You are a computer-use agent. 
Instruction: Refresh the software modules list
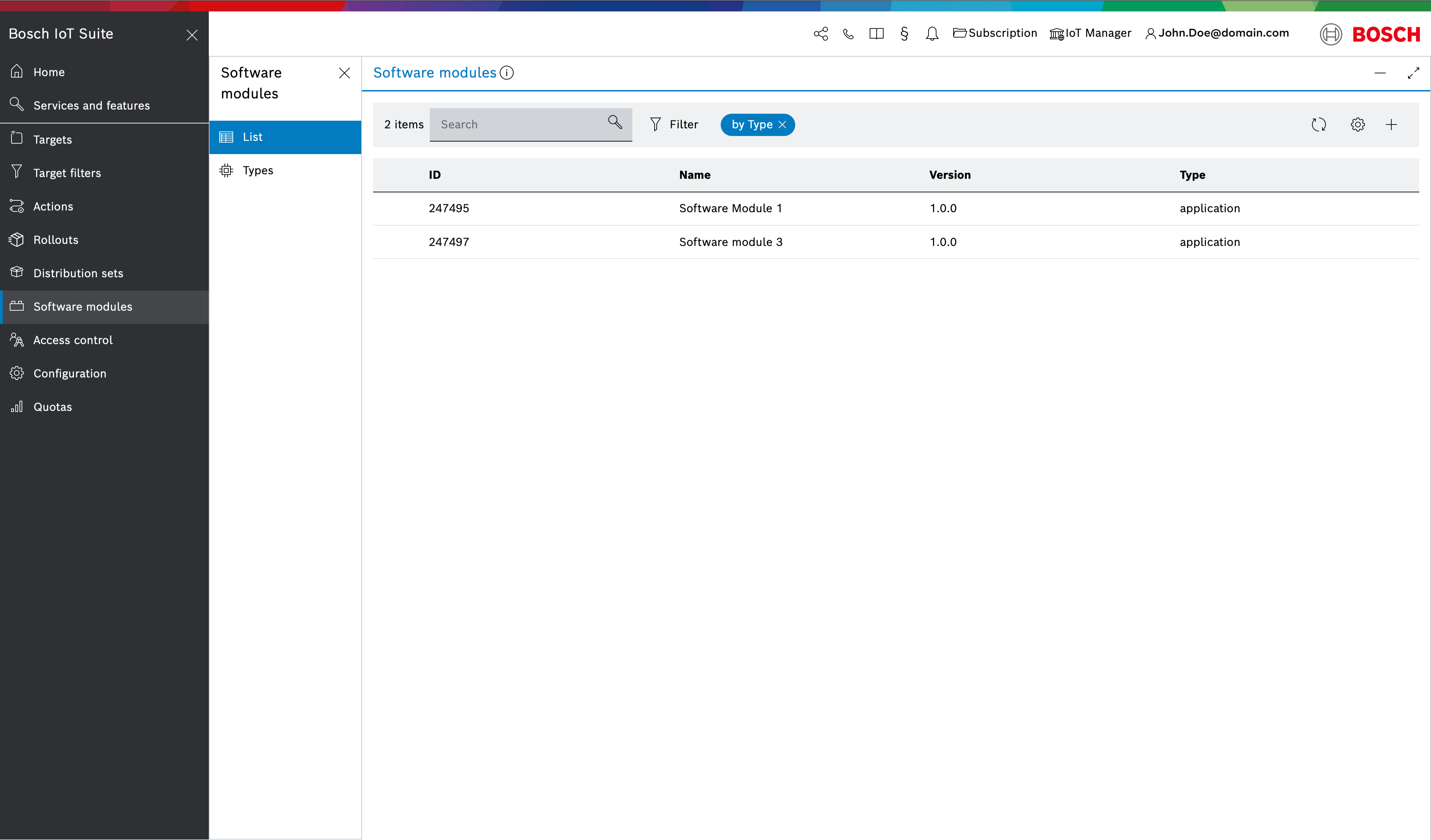(x=1319, y=124)
